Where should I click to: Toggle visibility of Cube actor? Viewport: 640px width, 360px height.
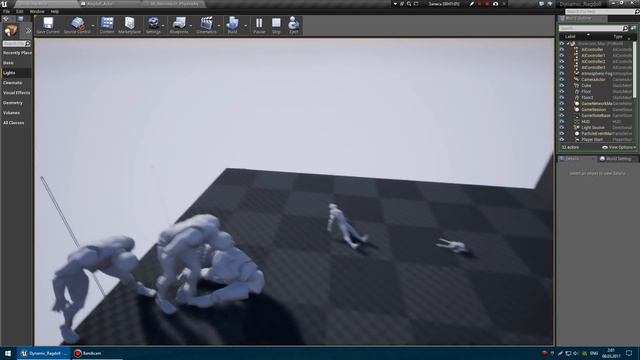[x=562, y=86]
